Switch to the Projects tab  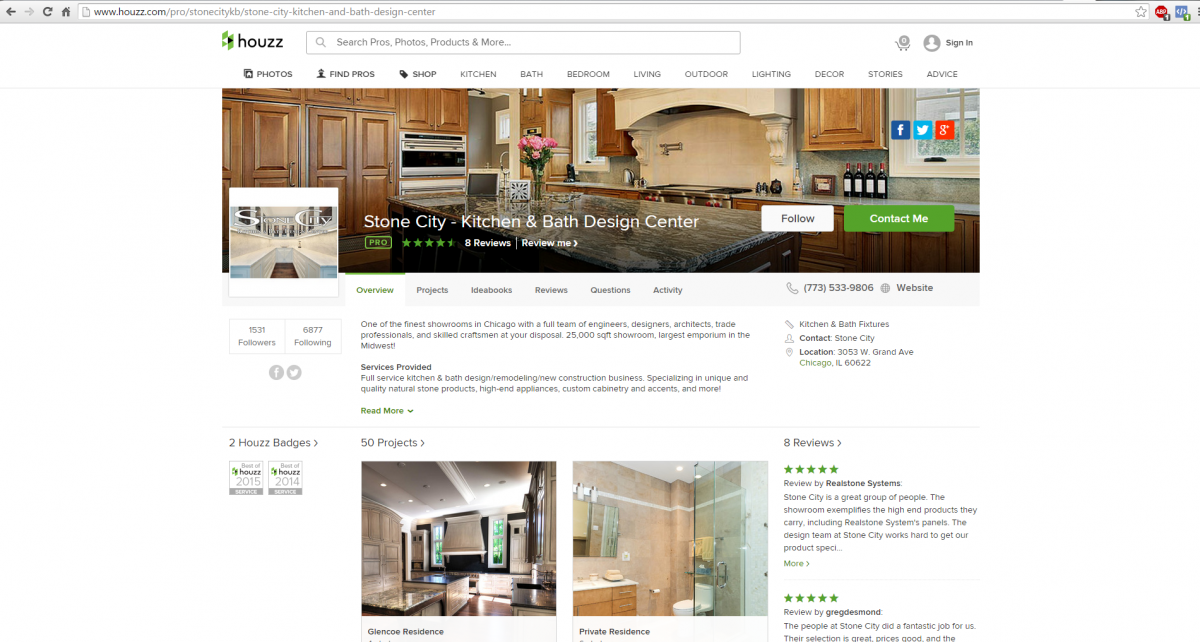pos(432,290)
